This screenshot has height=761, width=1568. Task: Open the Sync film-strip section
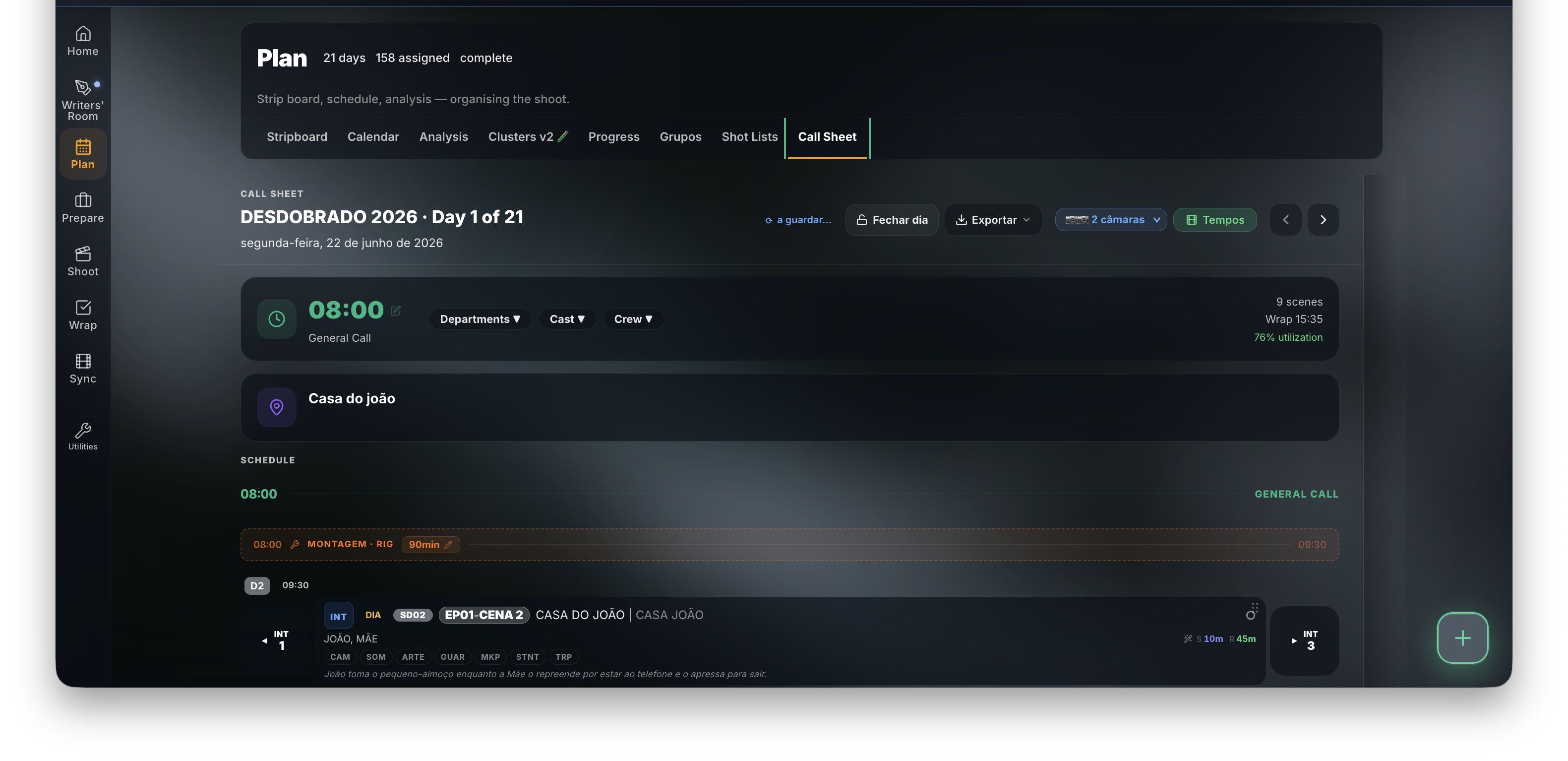(x=83, y=368)
